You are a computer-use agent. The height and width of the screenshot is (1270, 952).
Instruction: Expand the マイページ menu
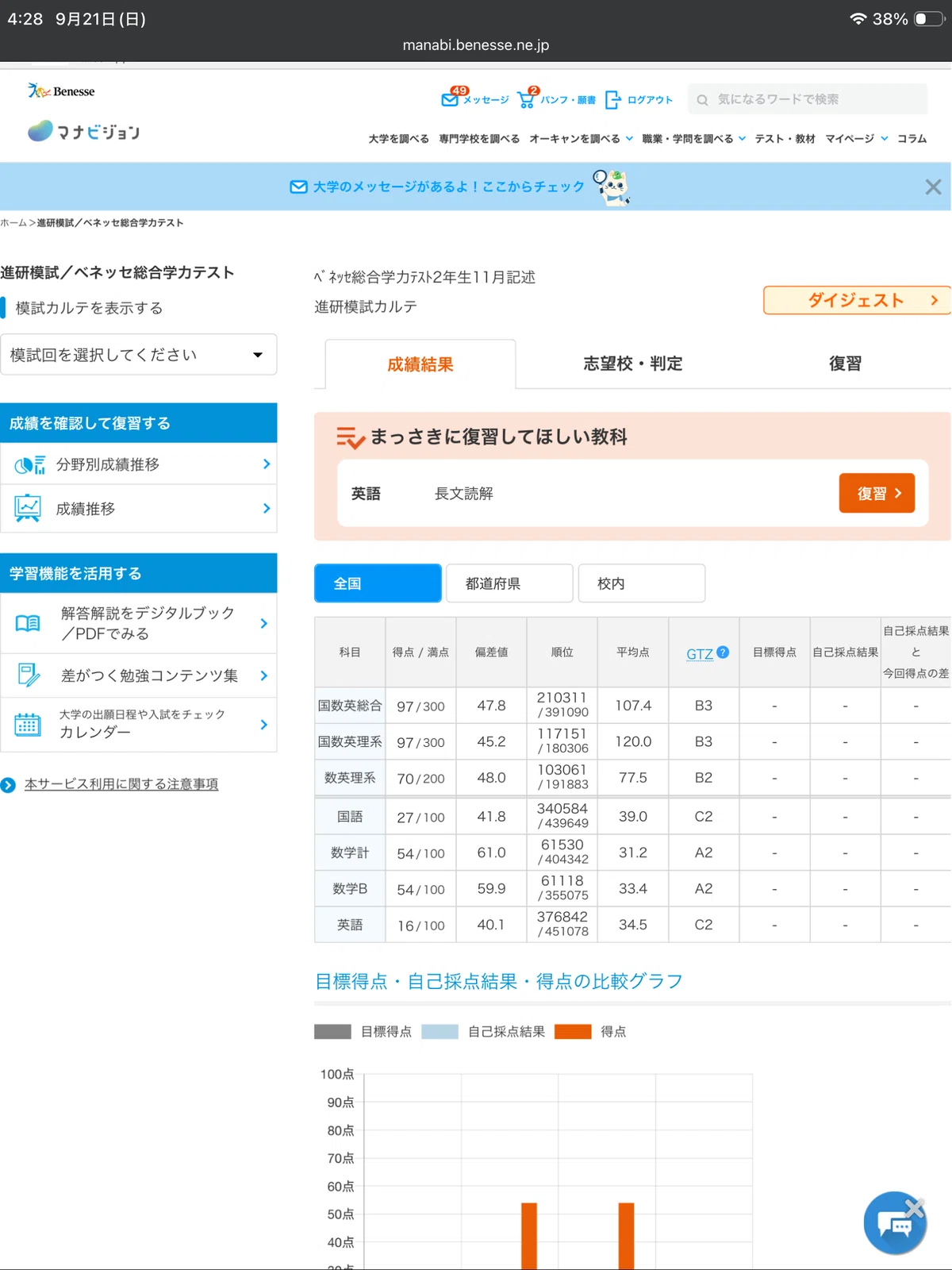(857, 138)
